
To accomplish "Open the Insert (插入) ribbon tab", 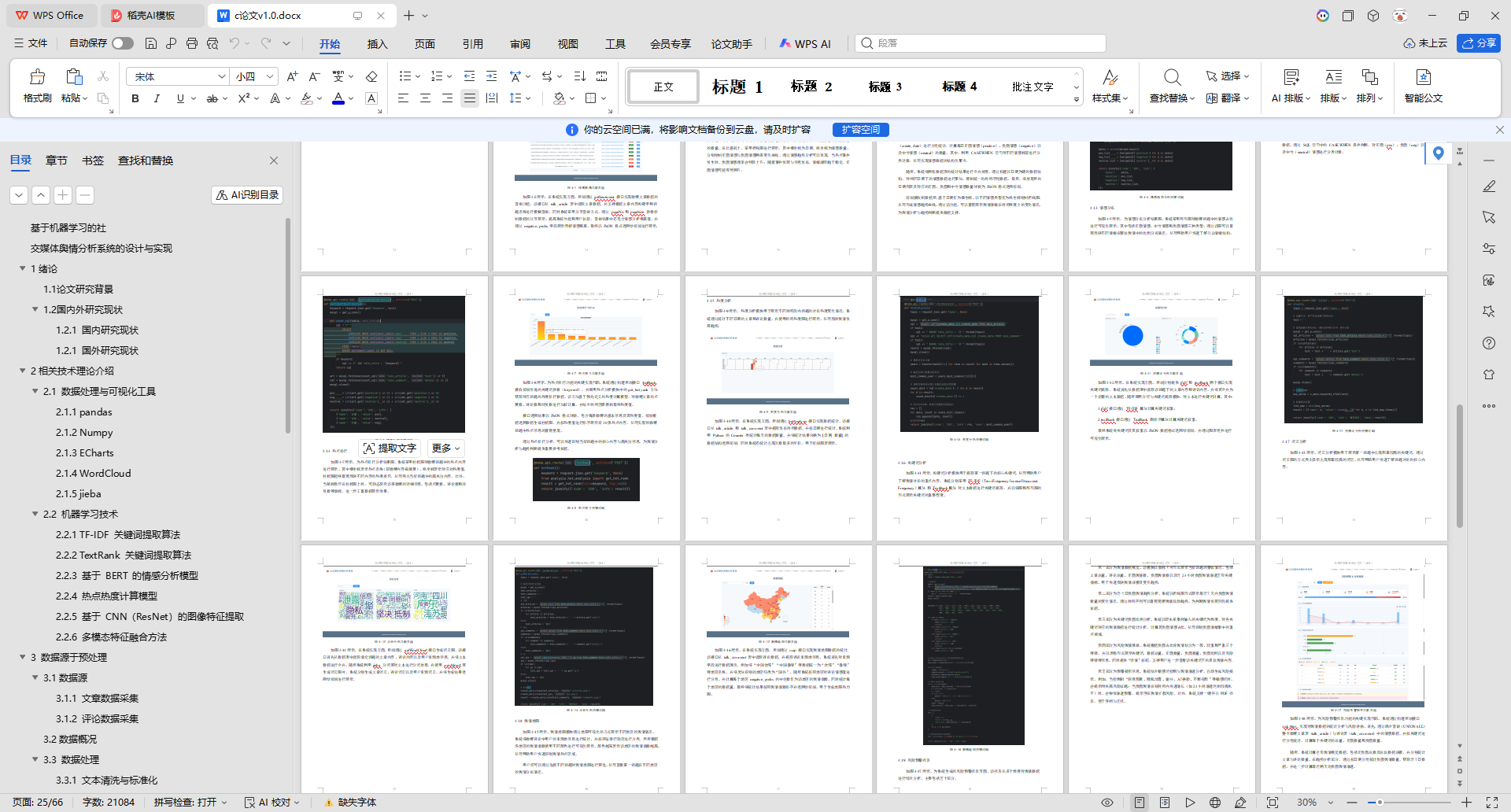I will (377, 44).
